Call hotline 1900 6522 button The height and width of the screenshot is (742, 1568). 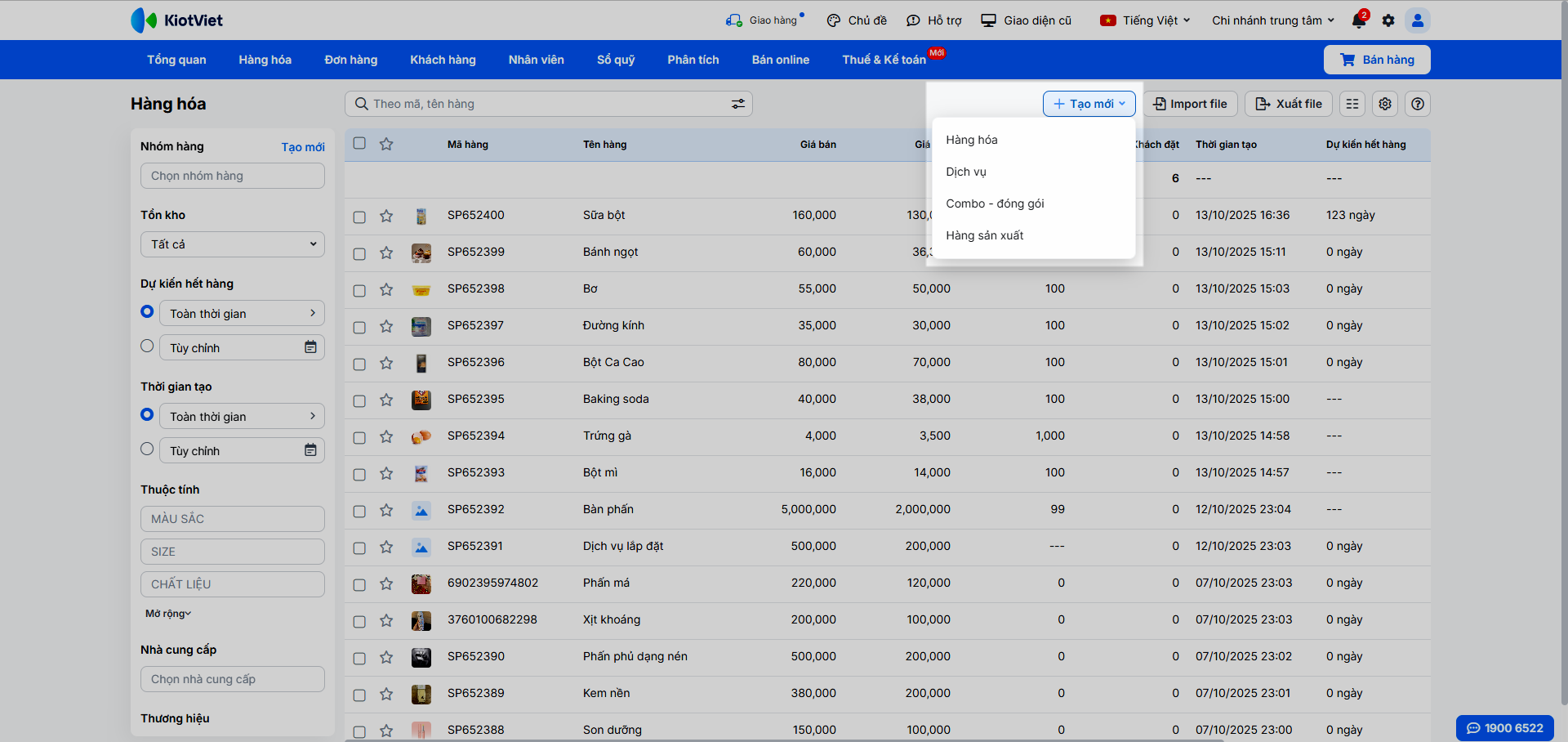(x=1505, y=728)
